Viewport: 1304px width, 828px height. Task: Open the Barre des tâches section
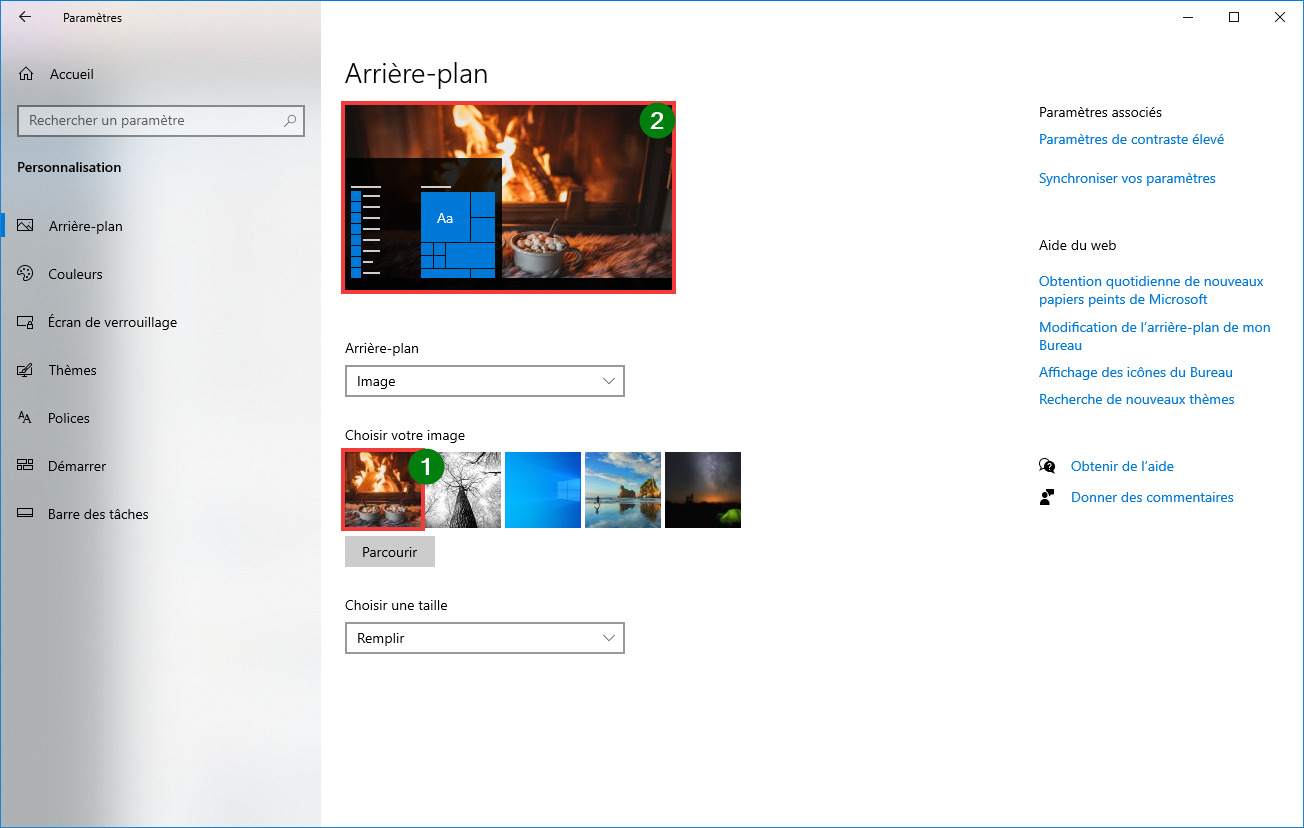click(x=160, y=514)
